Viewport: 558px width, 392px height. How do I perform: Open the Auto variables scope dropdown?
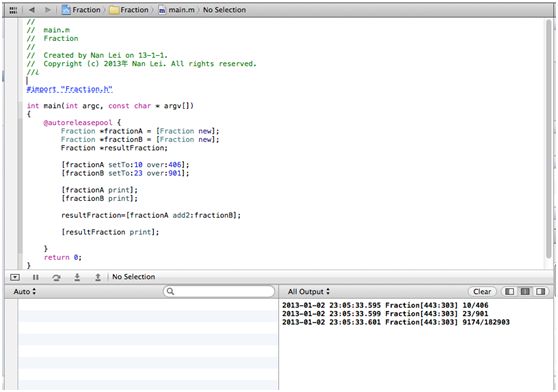25,291
